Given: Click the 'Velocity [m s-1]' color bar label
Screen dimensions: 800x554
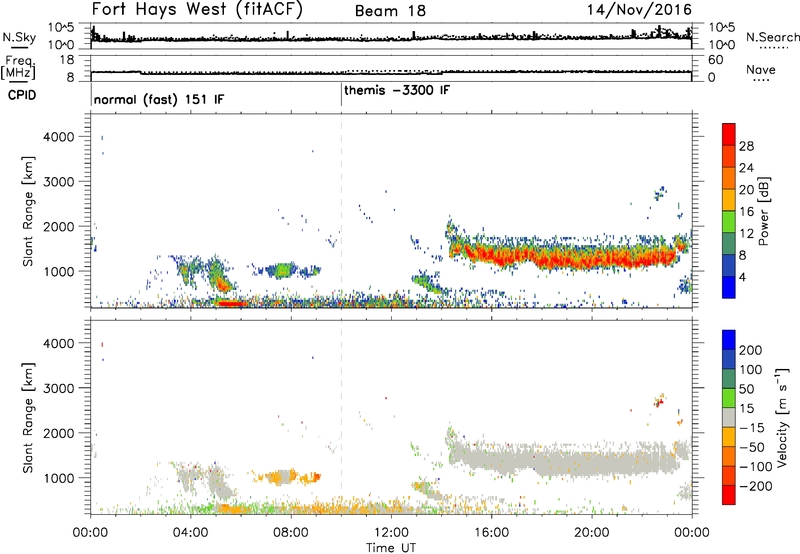Looking at the screenshot, I should click(x=782, y=417).
